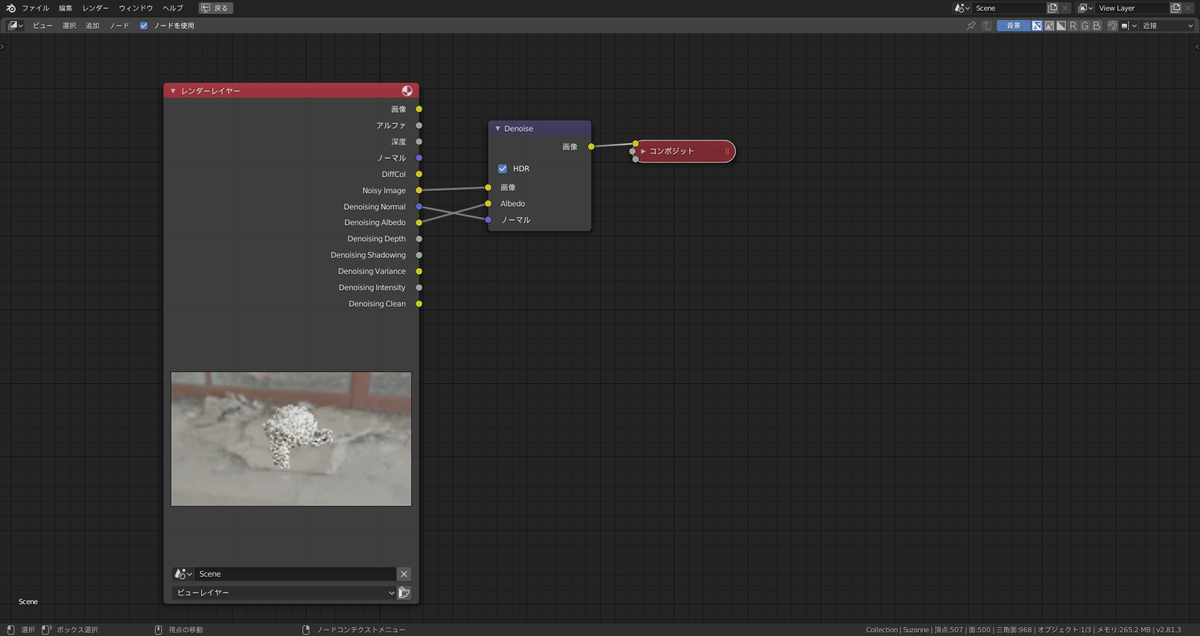The image size is (1200, 636).
Task: Open the 近接 snap target dropdown
Action: pyautogui.click(x=1166, y=25)
